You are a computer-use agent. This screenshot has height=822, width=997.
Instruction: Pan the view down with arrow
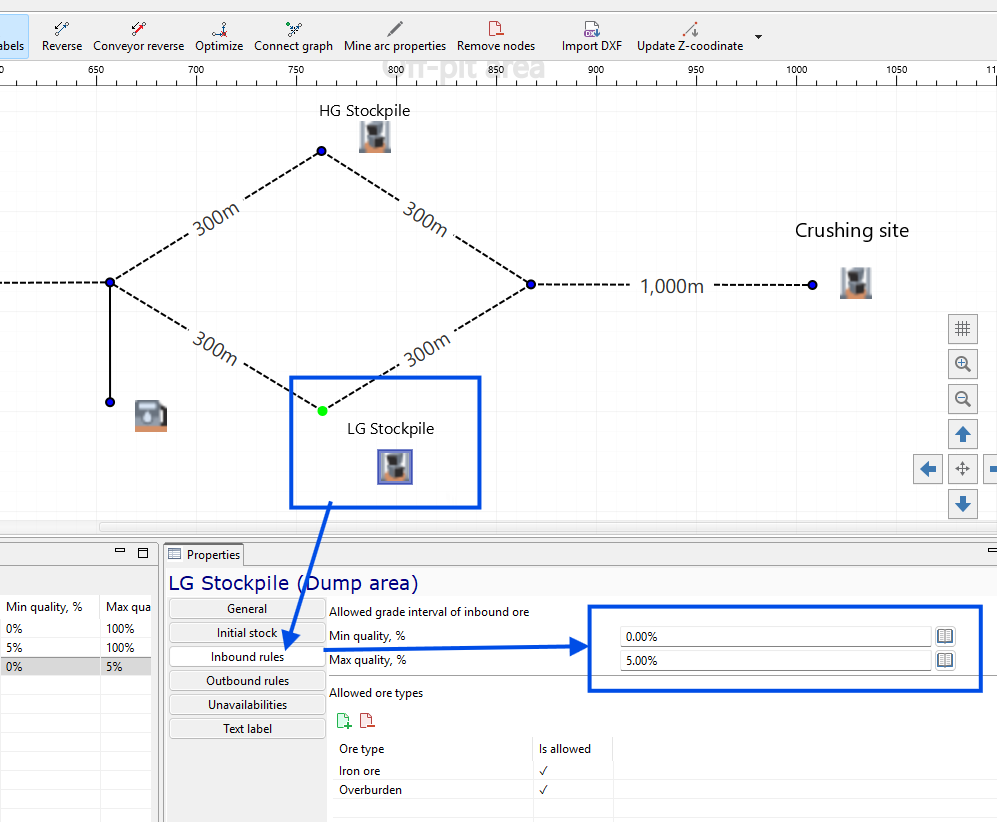point(963,504)
